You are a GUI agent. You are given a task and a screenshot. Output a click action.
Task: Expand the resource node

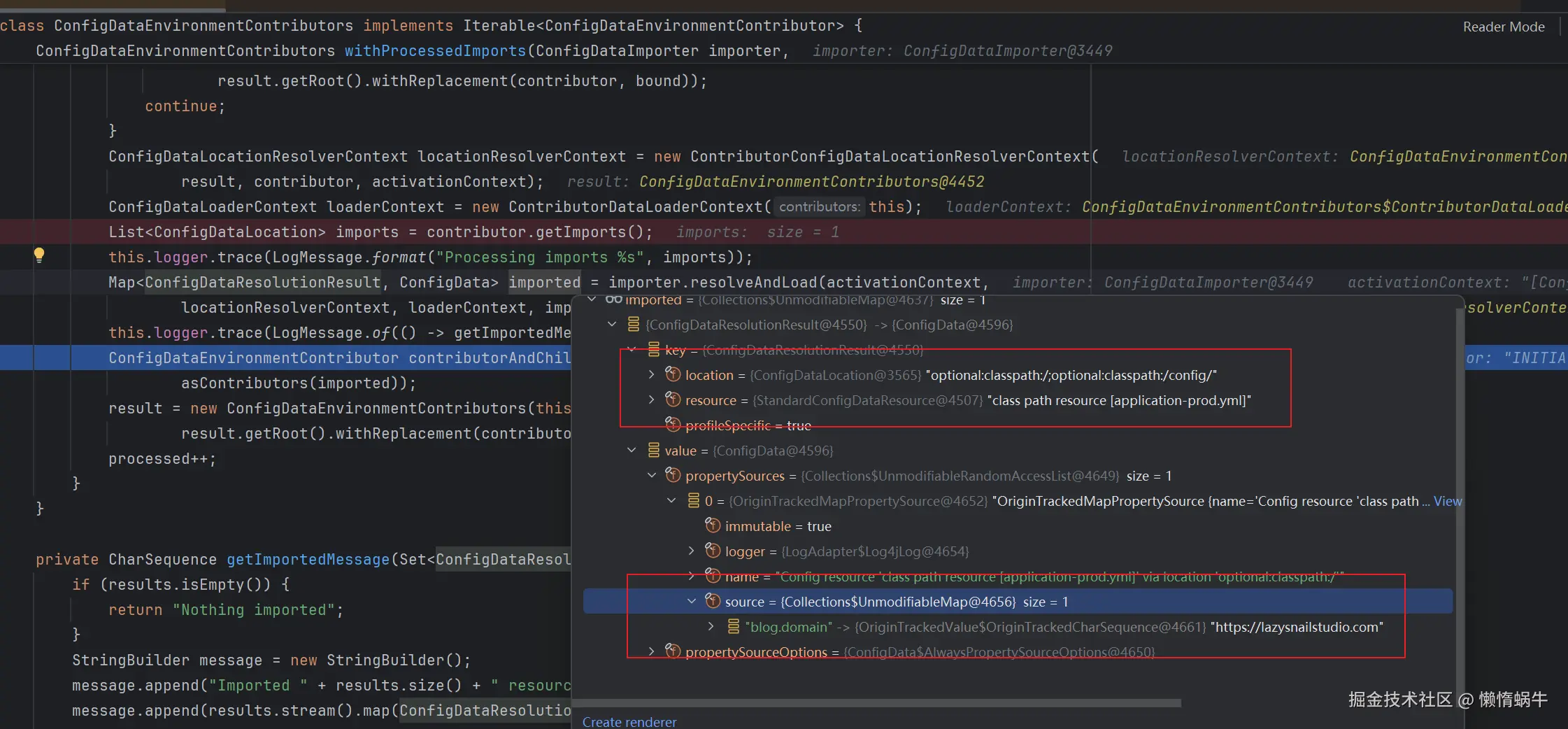(x=652, y=400)
